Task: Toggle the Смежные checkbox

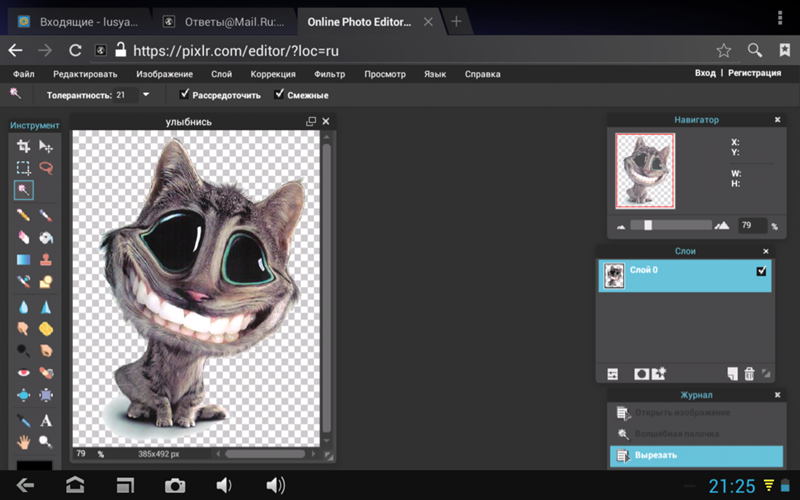Action: (x=279, y=94)
